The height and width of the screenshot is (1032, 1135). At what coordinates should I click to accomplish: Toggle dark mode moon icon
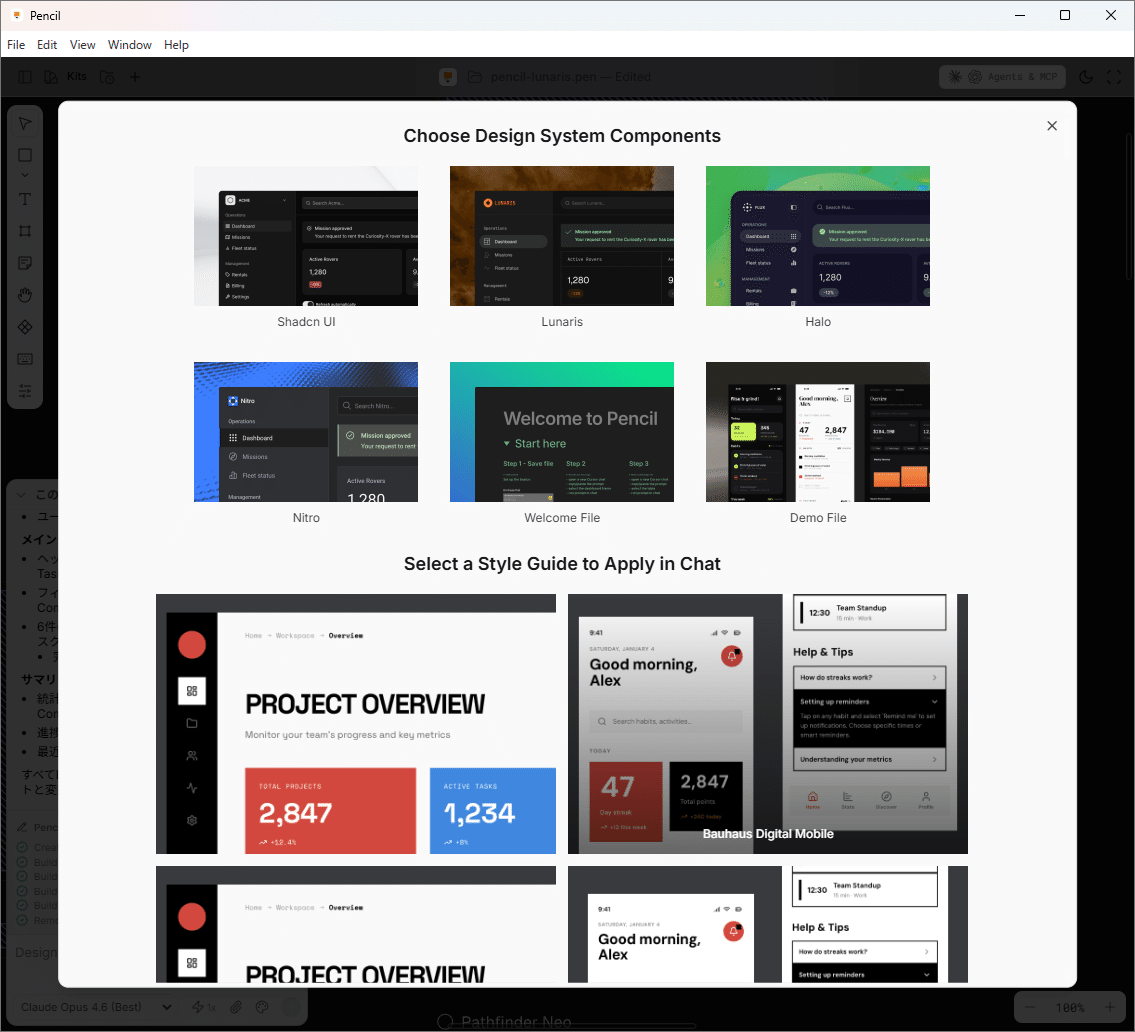1086,77
